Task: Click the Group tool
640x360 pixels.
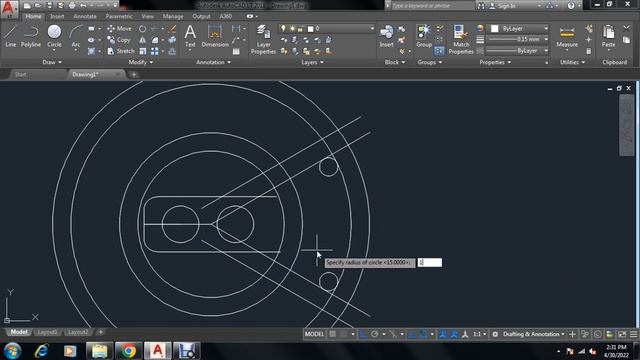Action: [424, 36]
